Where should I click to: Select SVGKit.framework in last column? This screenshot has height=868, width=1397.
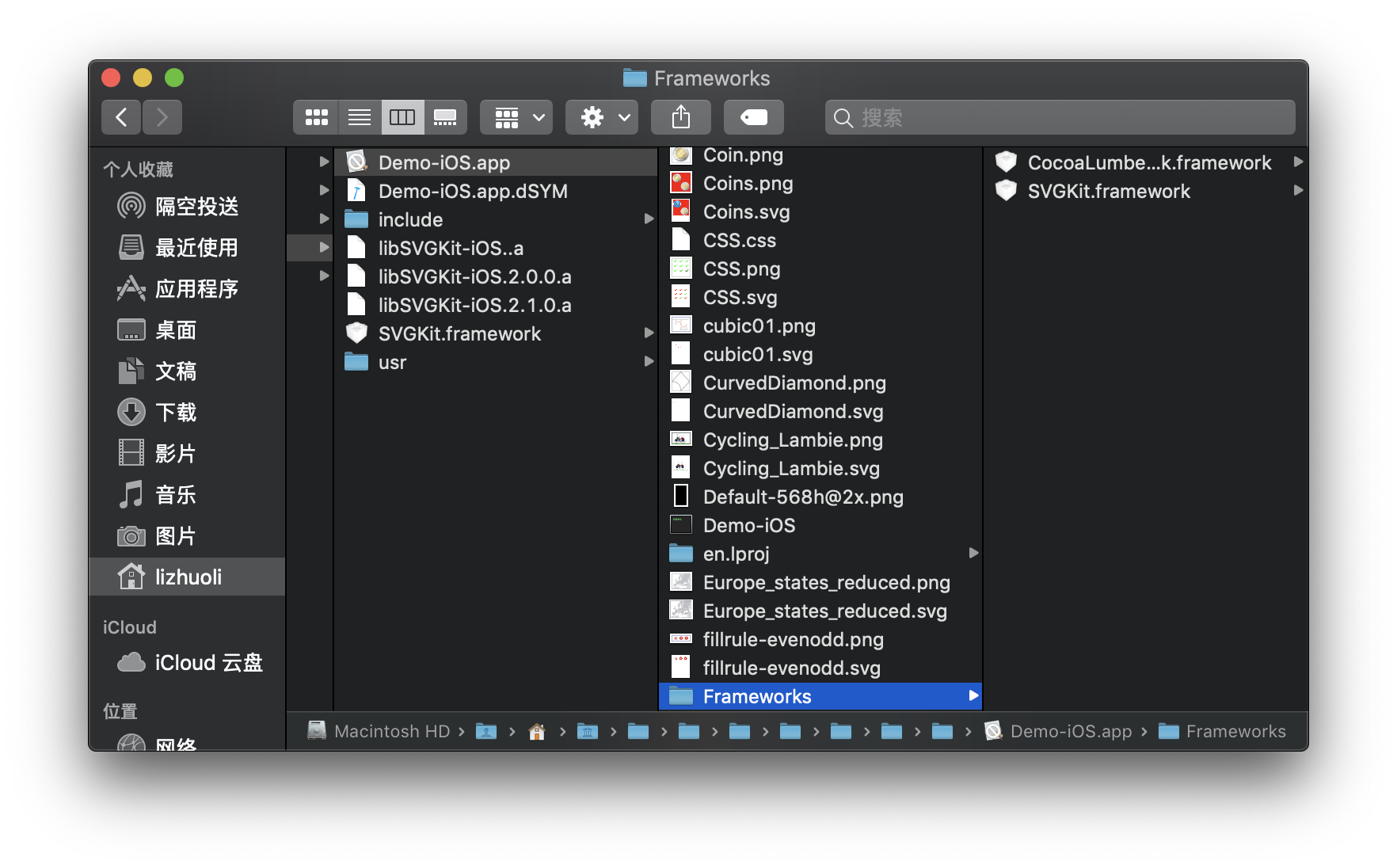[x=1147, y=191]
